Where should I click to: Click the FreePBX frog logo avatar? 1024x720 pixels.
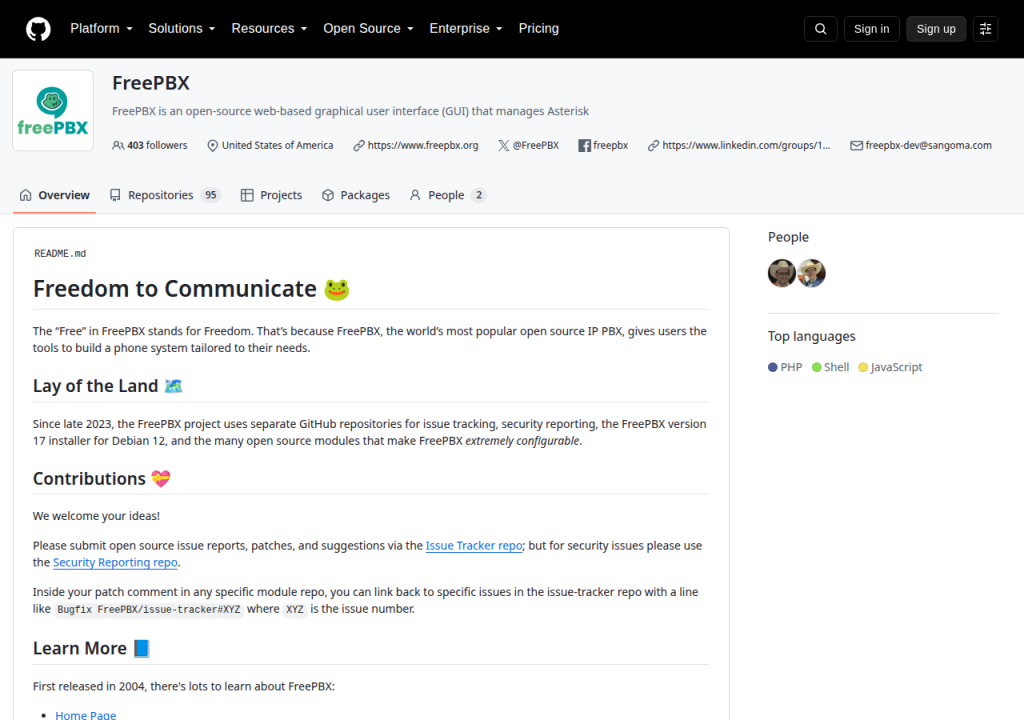tap(53, 110)
